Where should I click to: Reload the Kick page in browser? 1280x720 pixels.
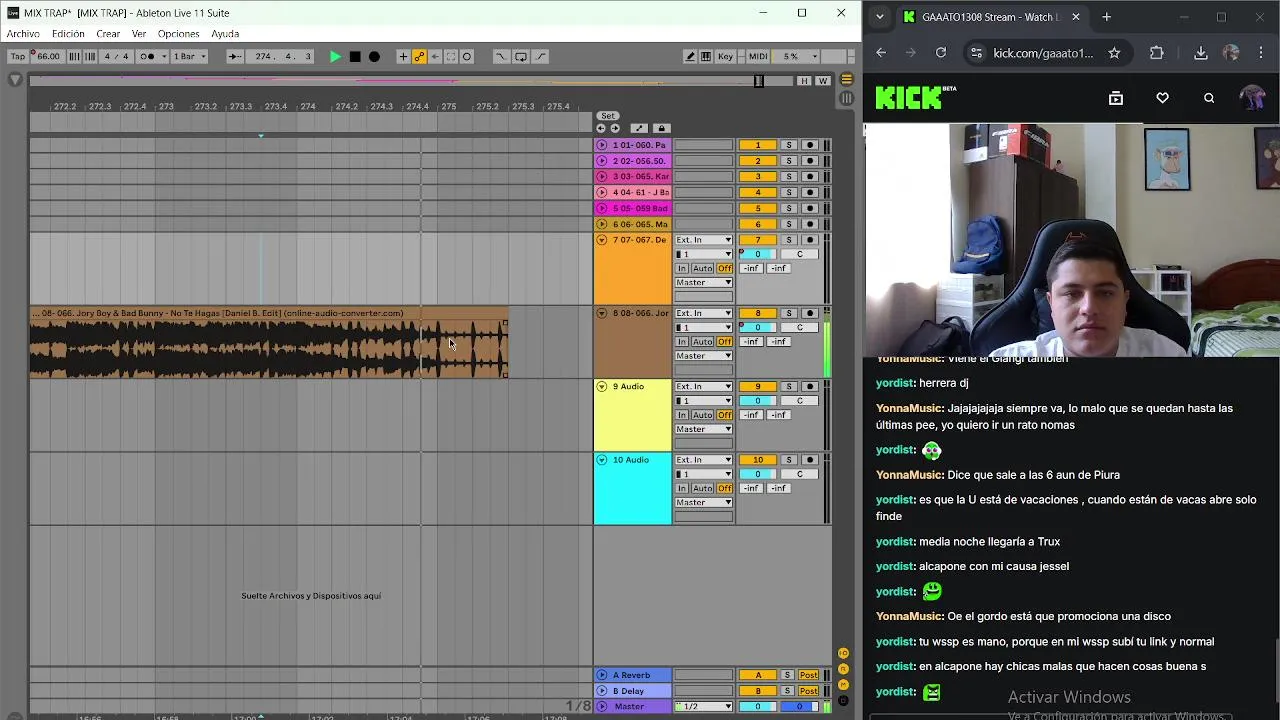click(x=941, y=53)
